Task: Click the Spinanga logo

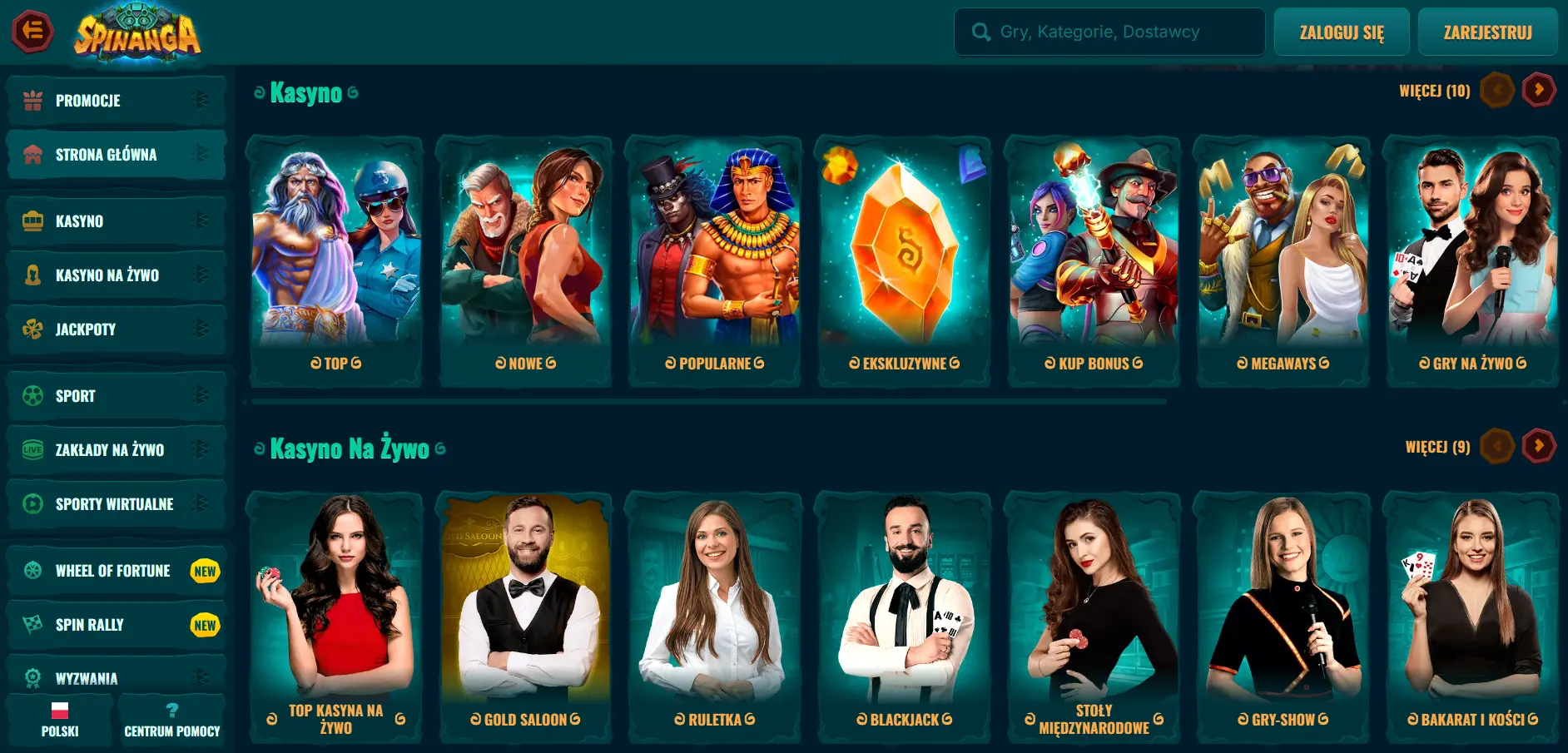Action: tap(137, 33)
